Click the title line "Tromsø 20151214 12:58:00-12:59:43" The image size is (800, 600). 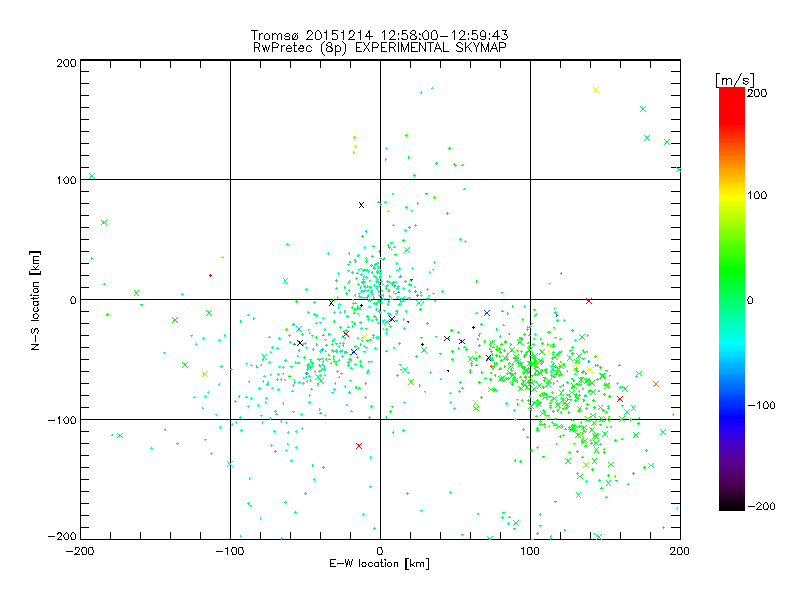[379, 35]
